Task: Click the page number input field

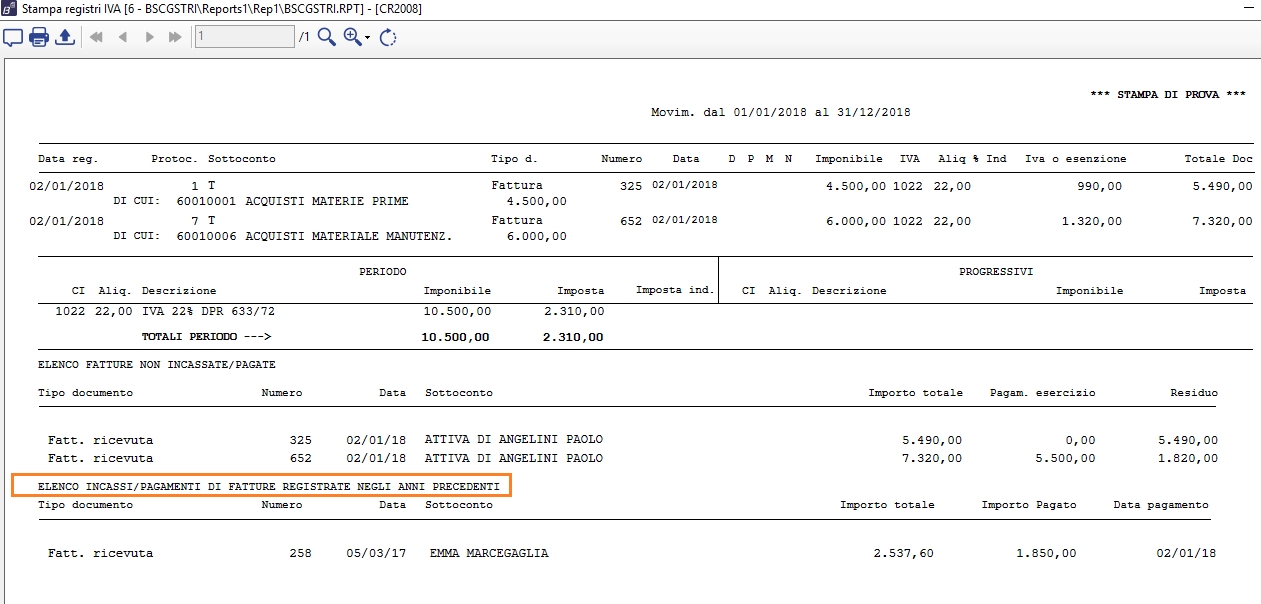Action: [x=244, y=37]
